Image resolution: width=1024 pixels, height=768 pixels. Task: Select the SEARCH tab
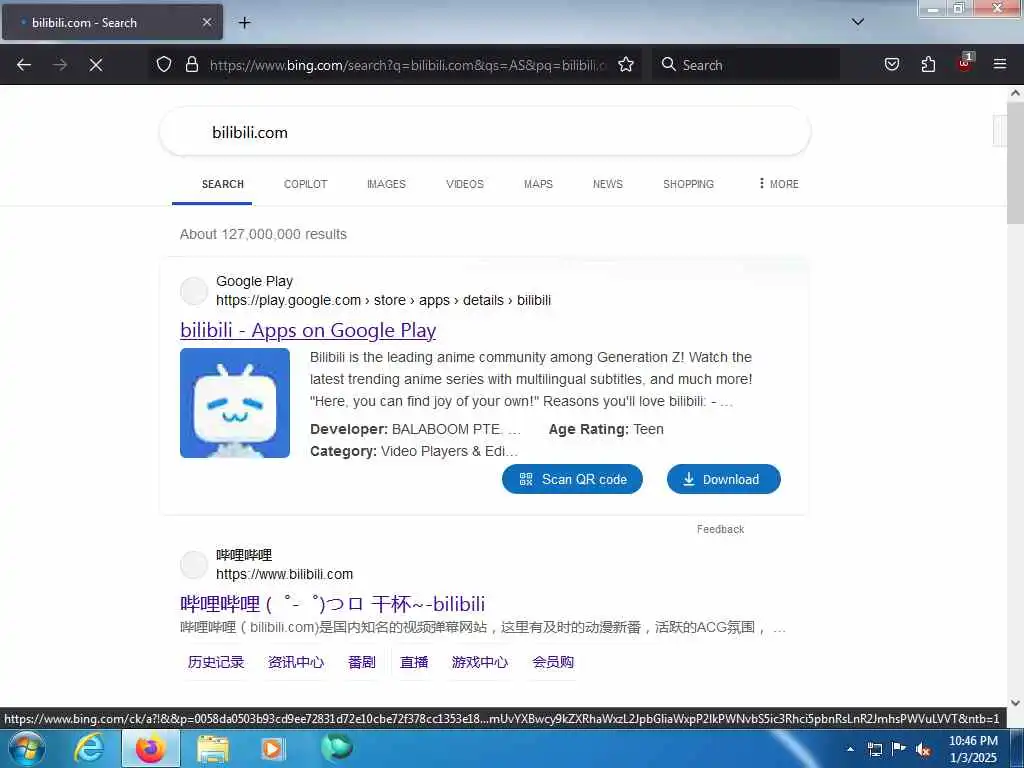223,184
